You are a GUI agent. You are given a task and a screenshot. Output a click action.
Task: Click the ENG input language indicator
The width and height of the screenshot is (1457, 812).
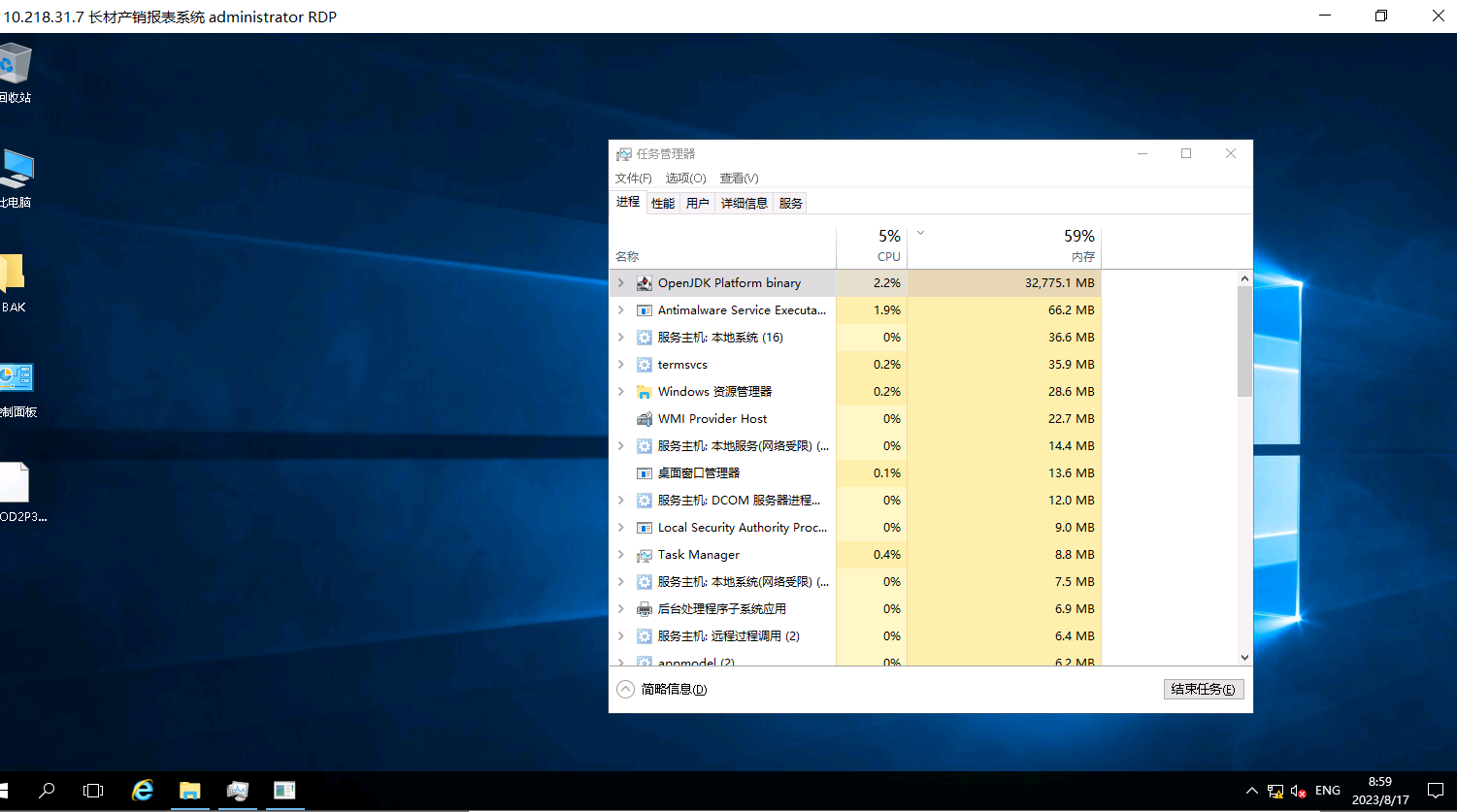pyautogui.click(x=1328, y=791)
